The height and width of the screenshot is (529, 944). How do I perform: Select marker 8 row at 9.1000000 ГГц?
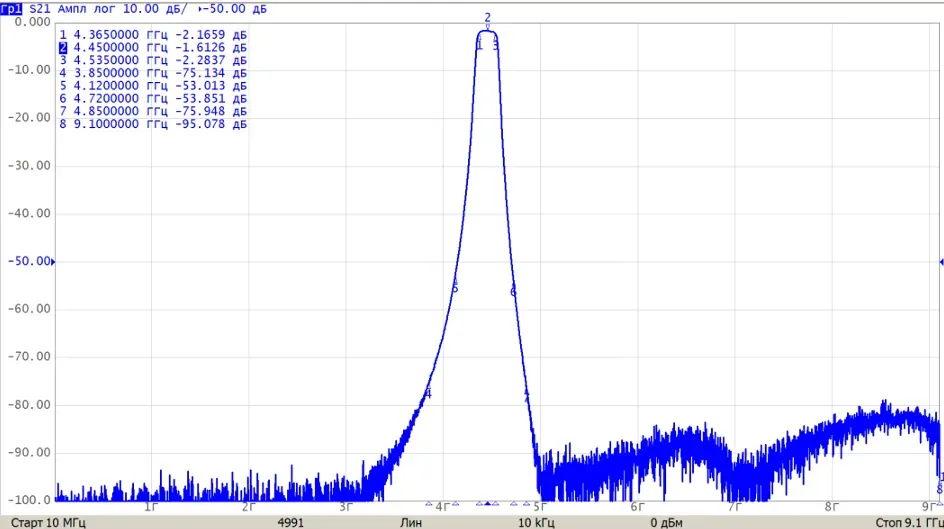click(x=153, y=124)
